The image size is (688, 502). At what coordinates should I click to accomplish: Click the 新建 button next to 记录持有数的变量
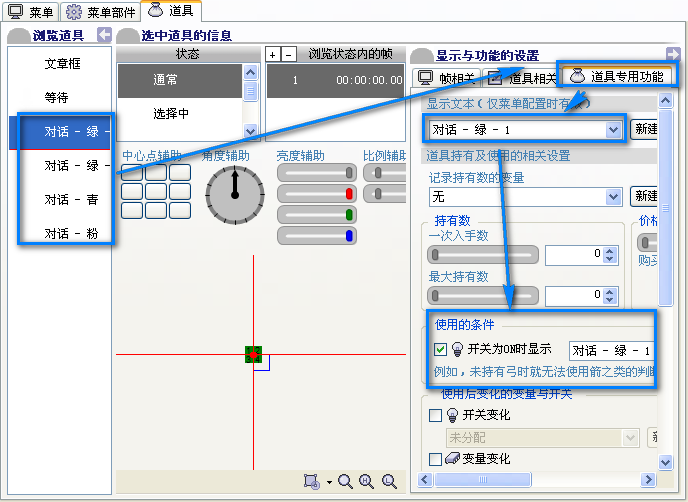click(644, 196)
